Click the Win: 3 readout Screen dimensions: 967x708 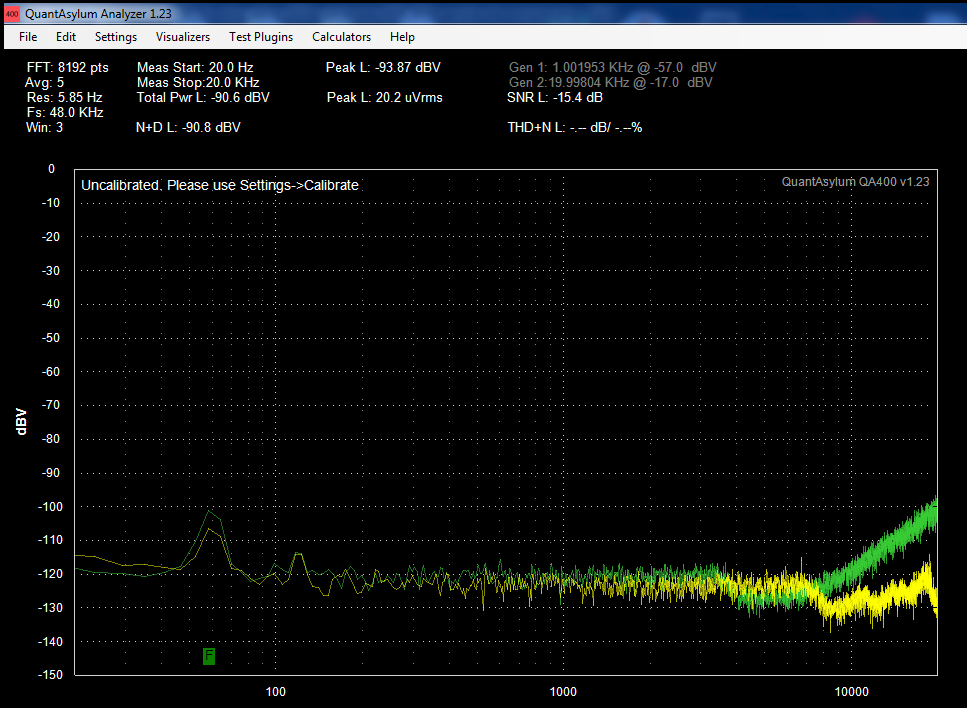pyautogui.click(x=44, y=128)
